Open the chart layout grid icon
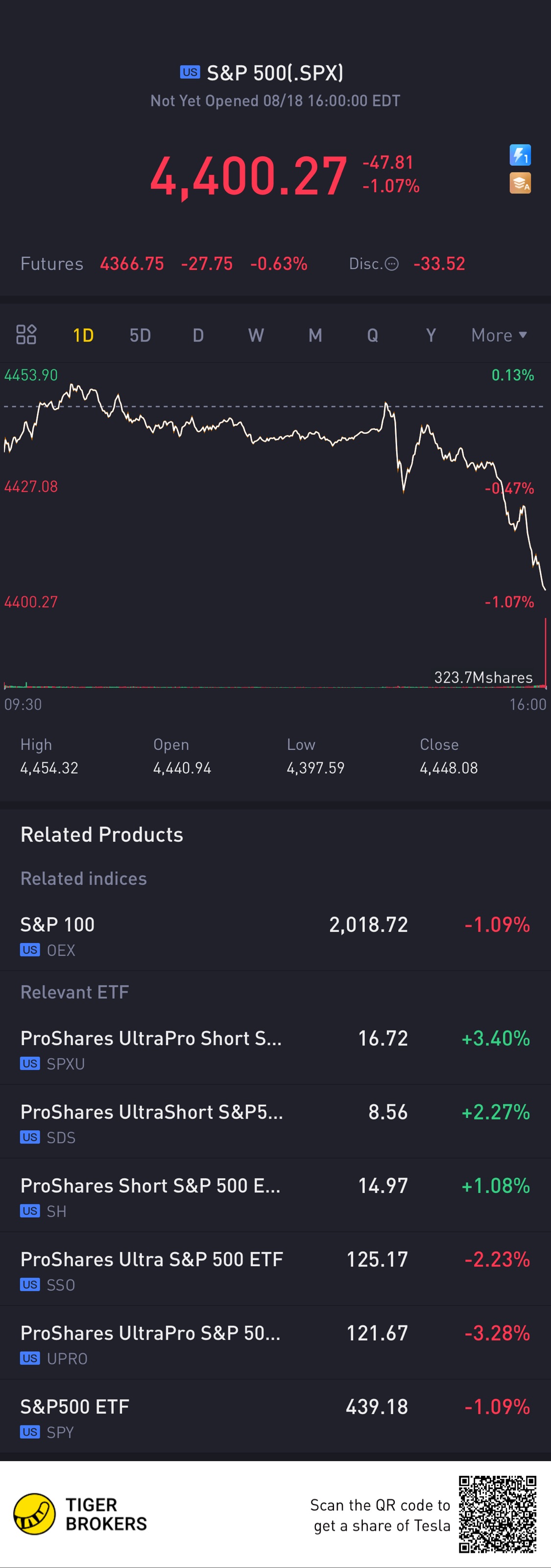Viewport: 551px width, 1568px height. click(x=26, y=335)
